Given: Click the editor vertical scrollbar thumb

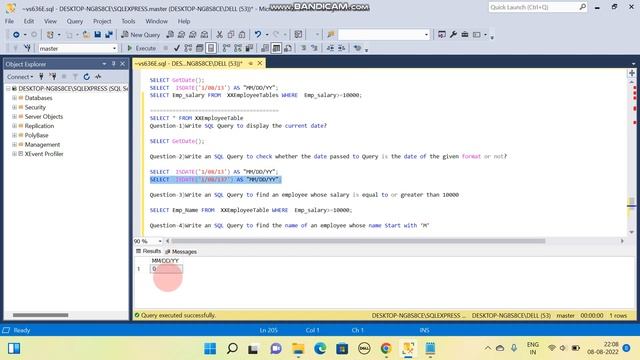Looking at the screenshot, I should [x=631, y=202].
